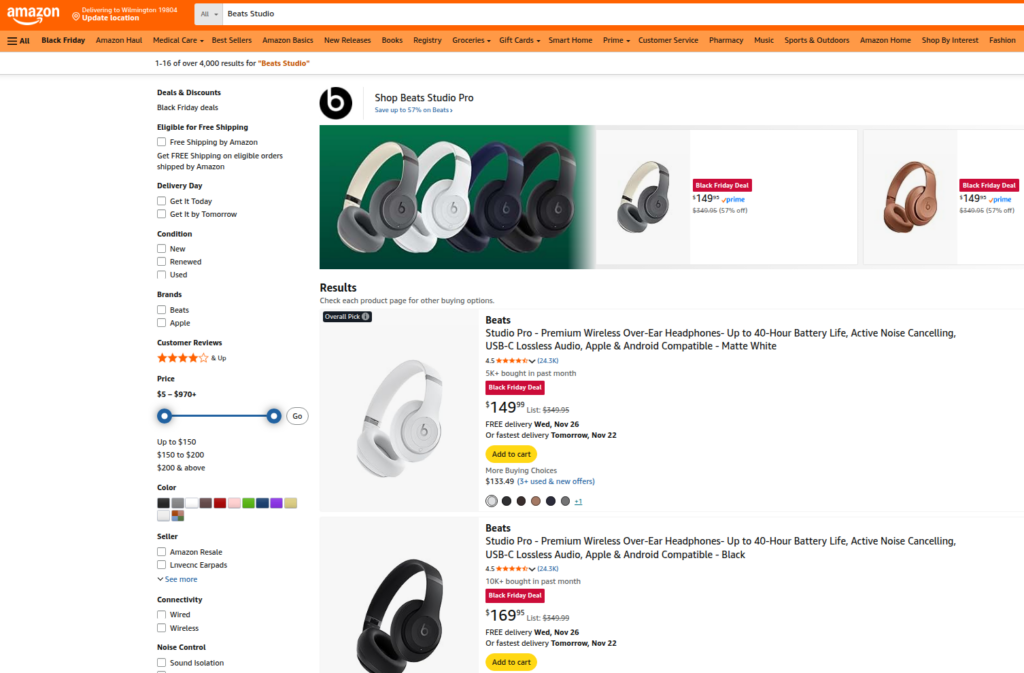Click the Beats brand logo next to Shop Beats Studio Pro
1024x673 pixels.
pos(335,103)
